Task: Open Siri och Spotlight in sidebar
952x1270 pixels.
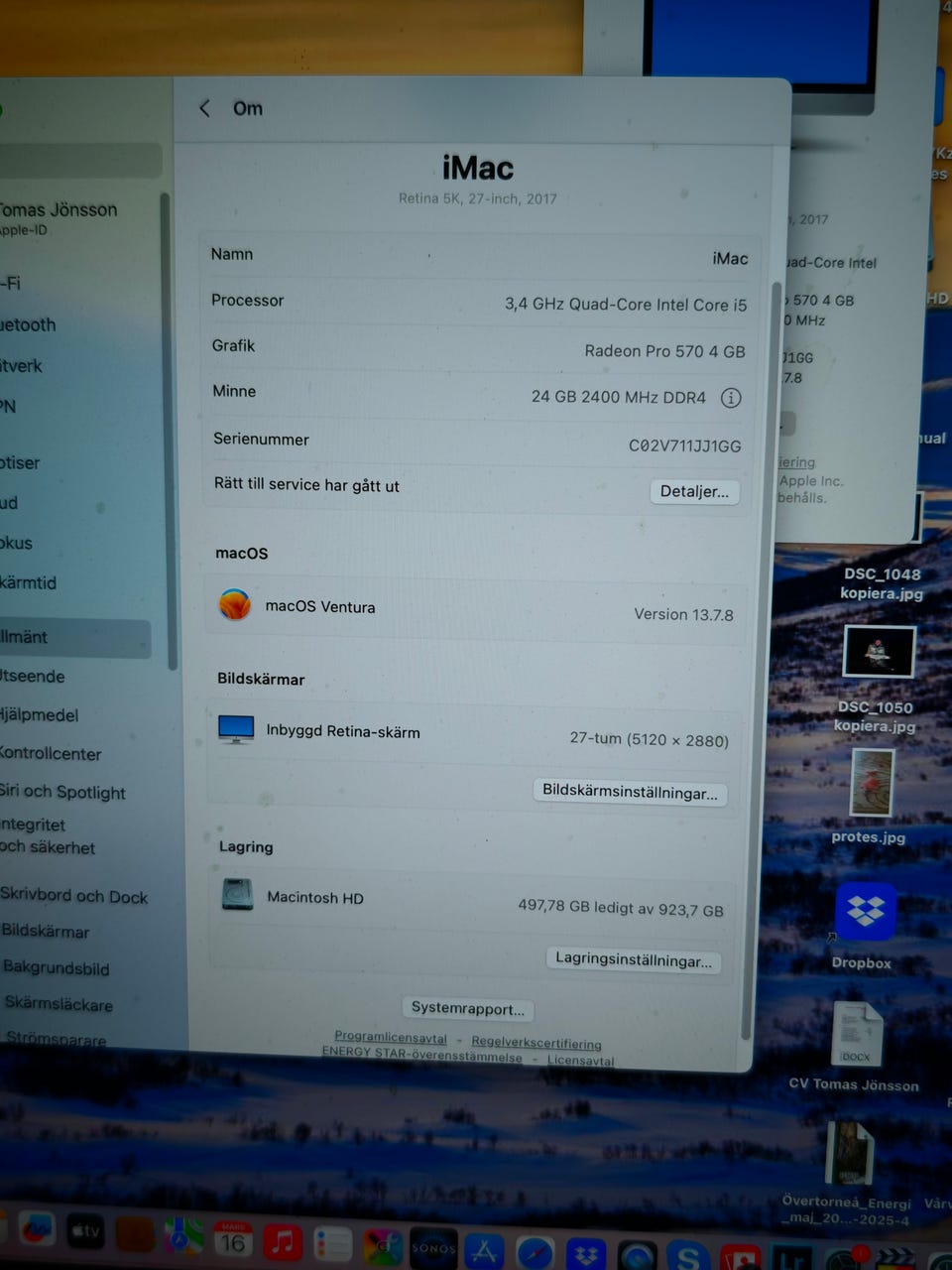Action: click(x=63, y=792)
